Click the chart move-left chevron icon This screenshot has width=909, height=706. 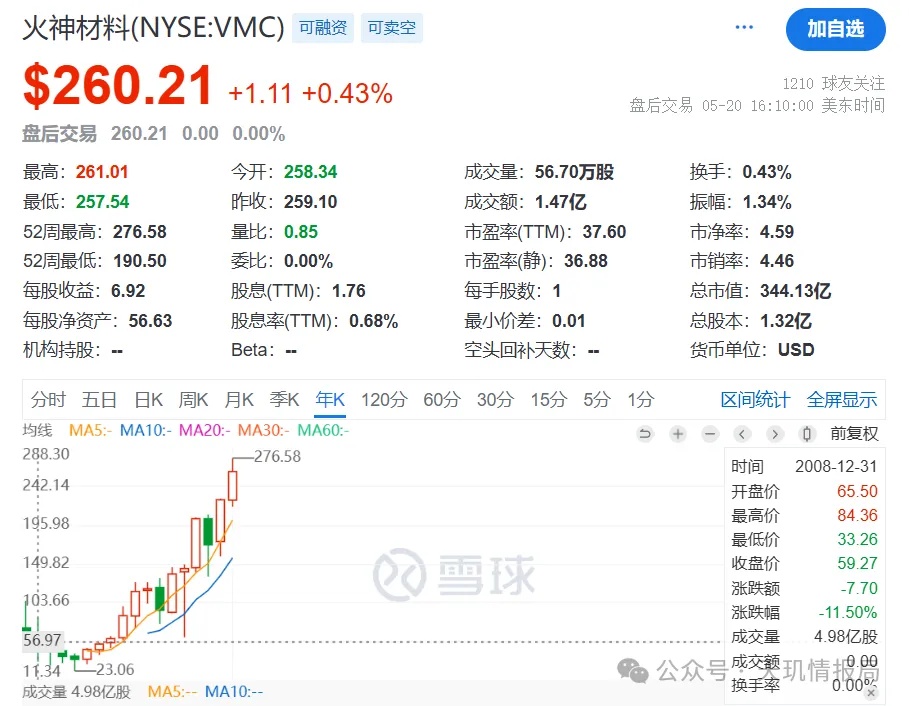[x=742, y=434]
